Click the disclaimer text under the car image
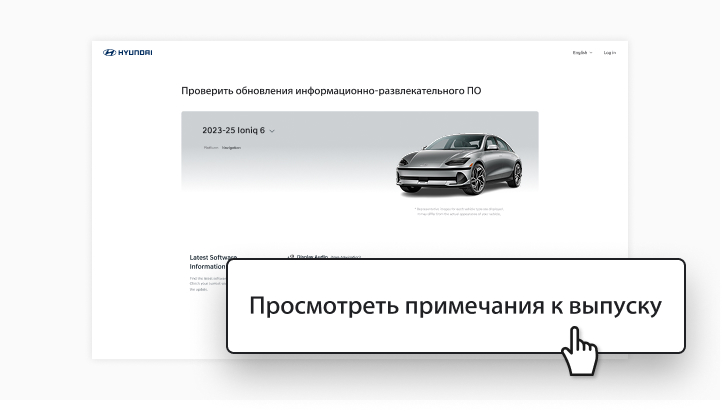726x414 pixels. pos(456,211)
